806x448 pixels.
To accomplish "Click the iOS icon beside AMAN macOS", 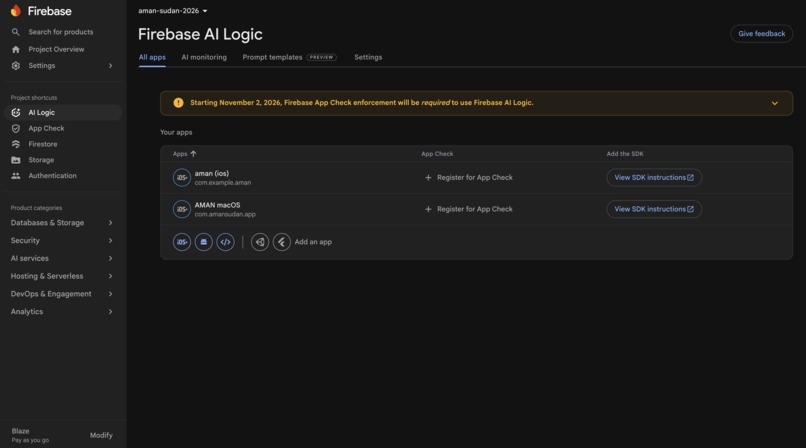I will pos(181,209).
